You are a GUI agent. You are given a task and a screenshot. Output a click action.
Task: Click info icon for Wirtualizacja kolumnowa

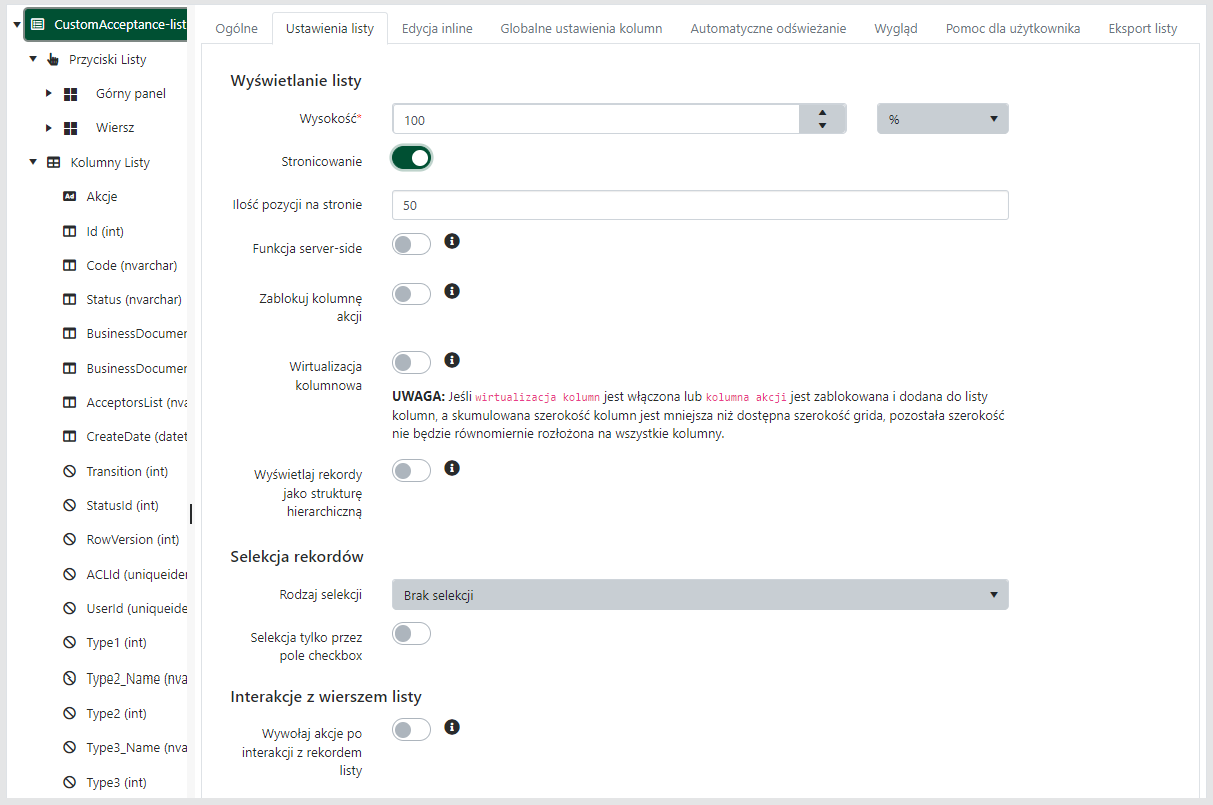(x=452, y=359)
